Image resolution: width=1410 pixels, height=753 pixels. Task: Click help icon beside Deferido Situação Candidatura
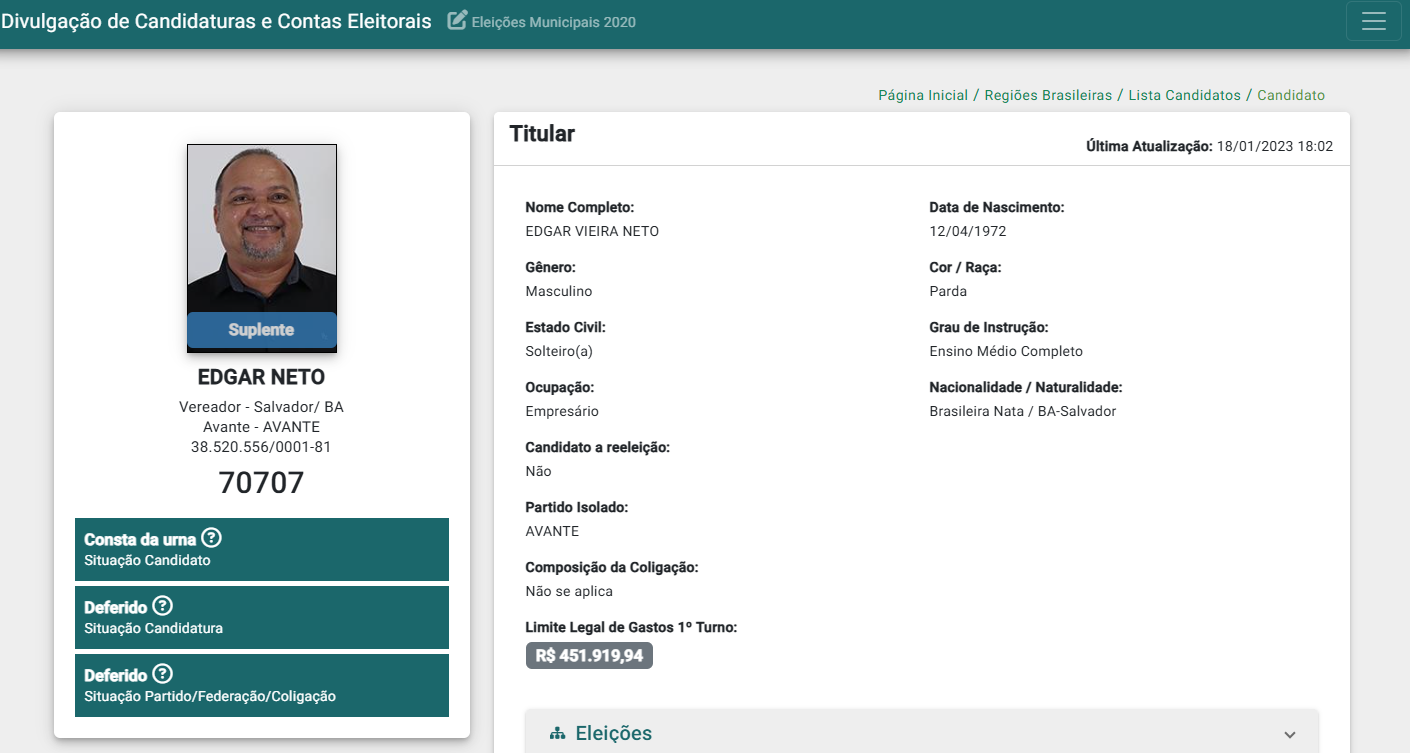click(x=162, y=606)
